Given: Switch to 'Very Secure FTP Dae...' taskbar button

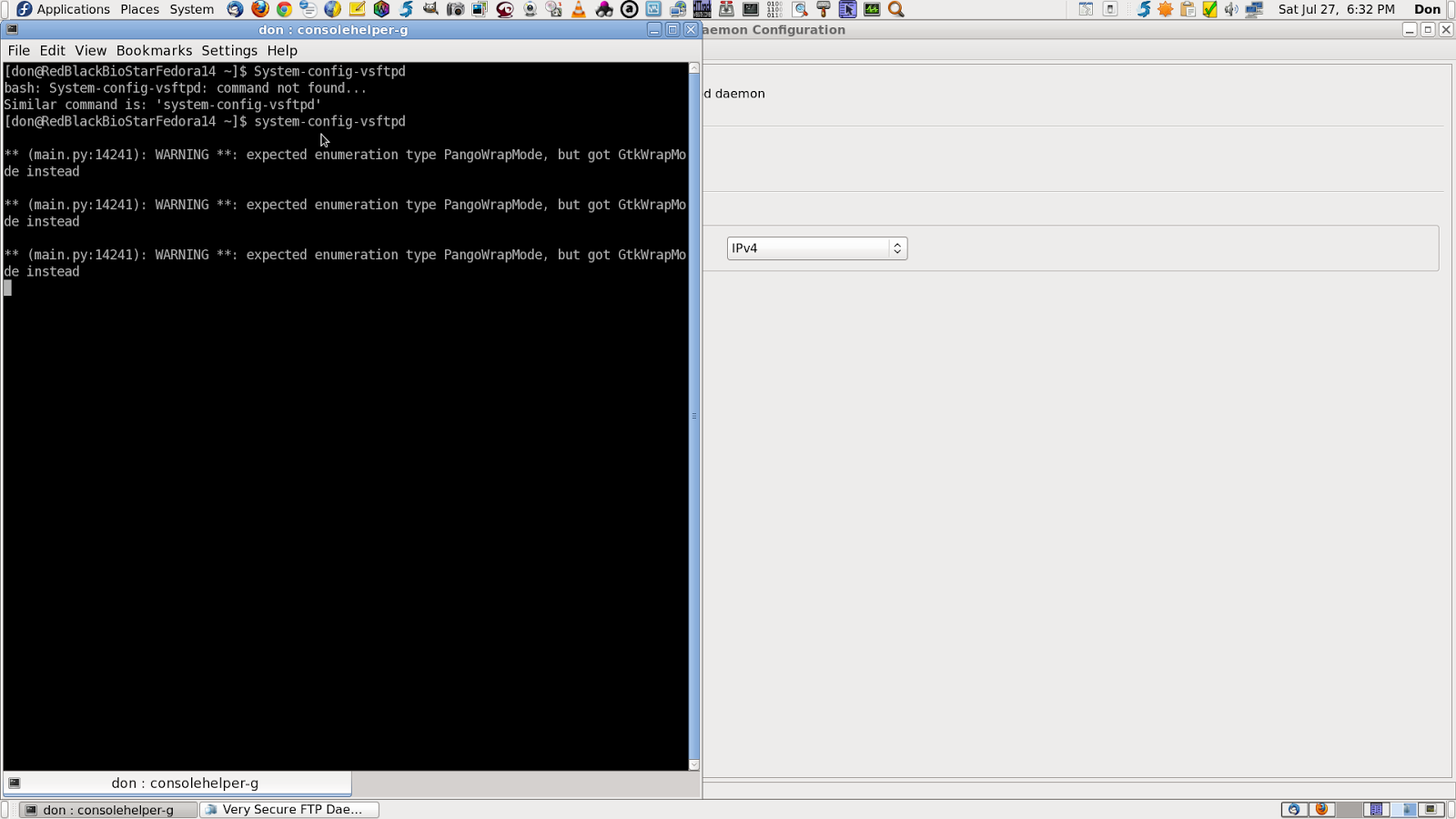Looking at the screenshot, I should [x=290, y=809].
